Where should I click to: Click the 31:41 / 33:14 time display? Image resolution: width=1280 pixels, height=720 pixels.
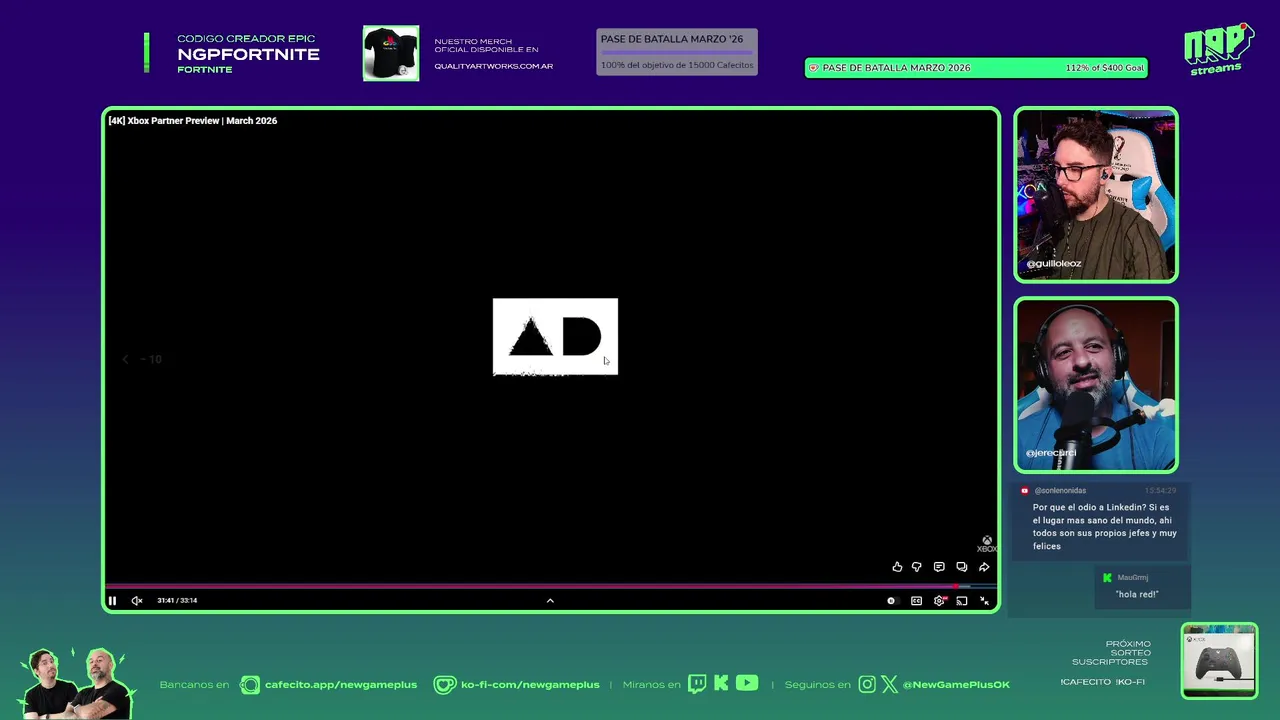(x=177, y=600)
